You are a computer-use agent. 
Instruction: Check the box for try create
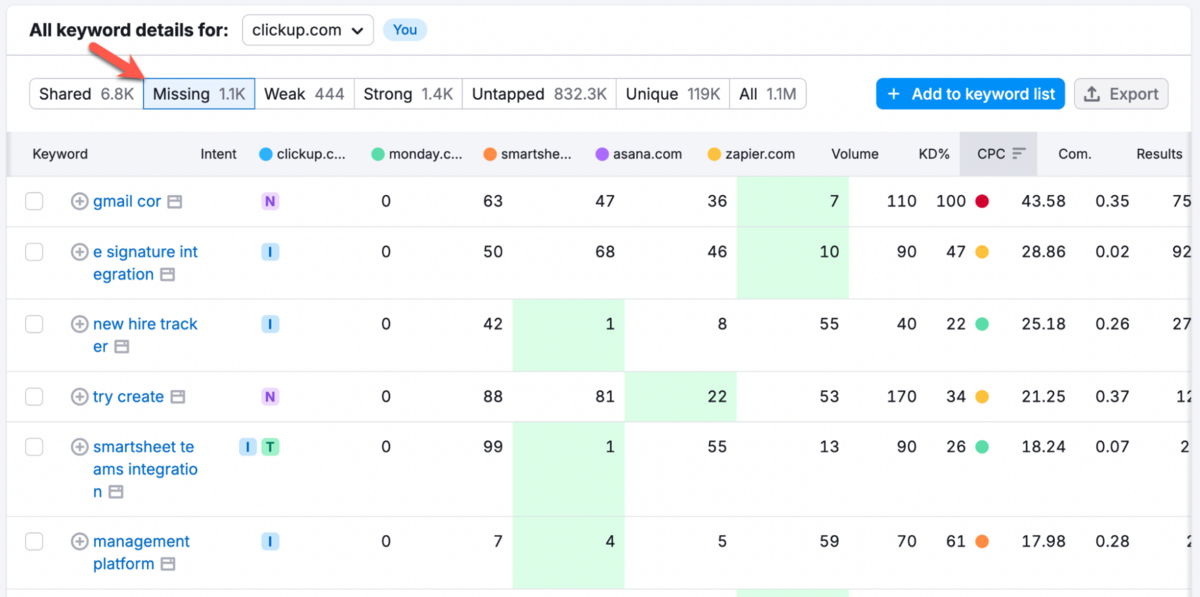[x=34, y=397]
